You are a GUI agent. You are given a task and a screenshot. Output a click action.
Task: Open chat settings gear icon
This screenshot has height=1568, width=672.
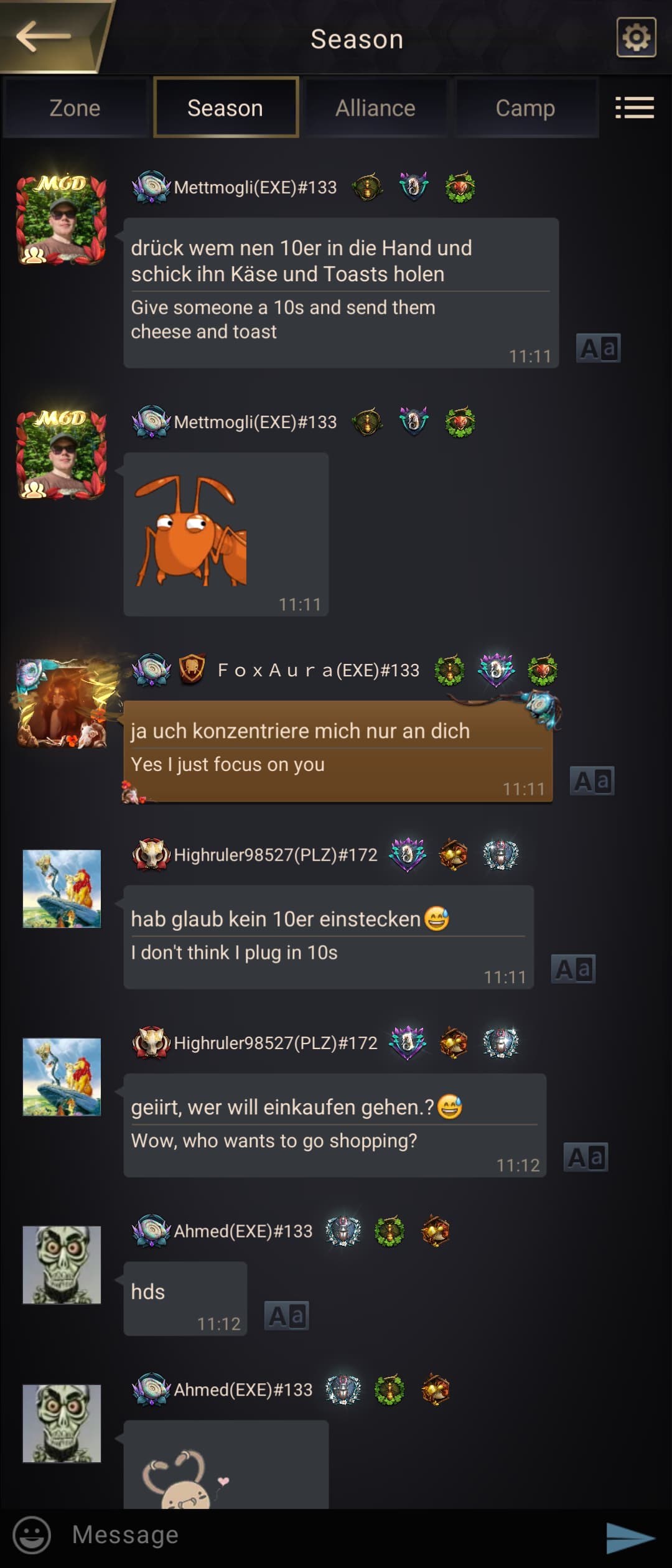(636, 37)
